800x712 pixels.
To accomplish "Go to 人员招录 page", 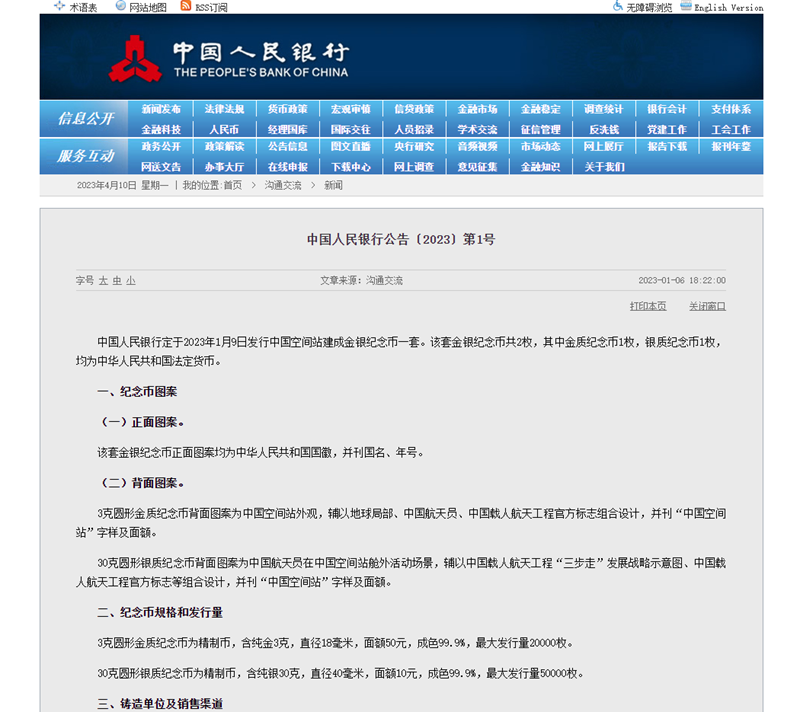I will click(x=414, y=130).
